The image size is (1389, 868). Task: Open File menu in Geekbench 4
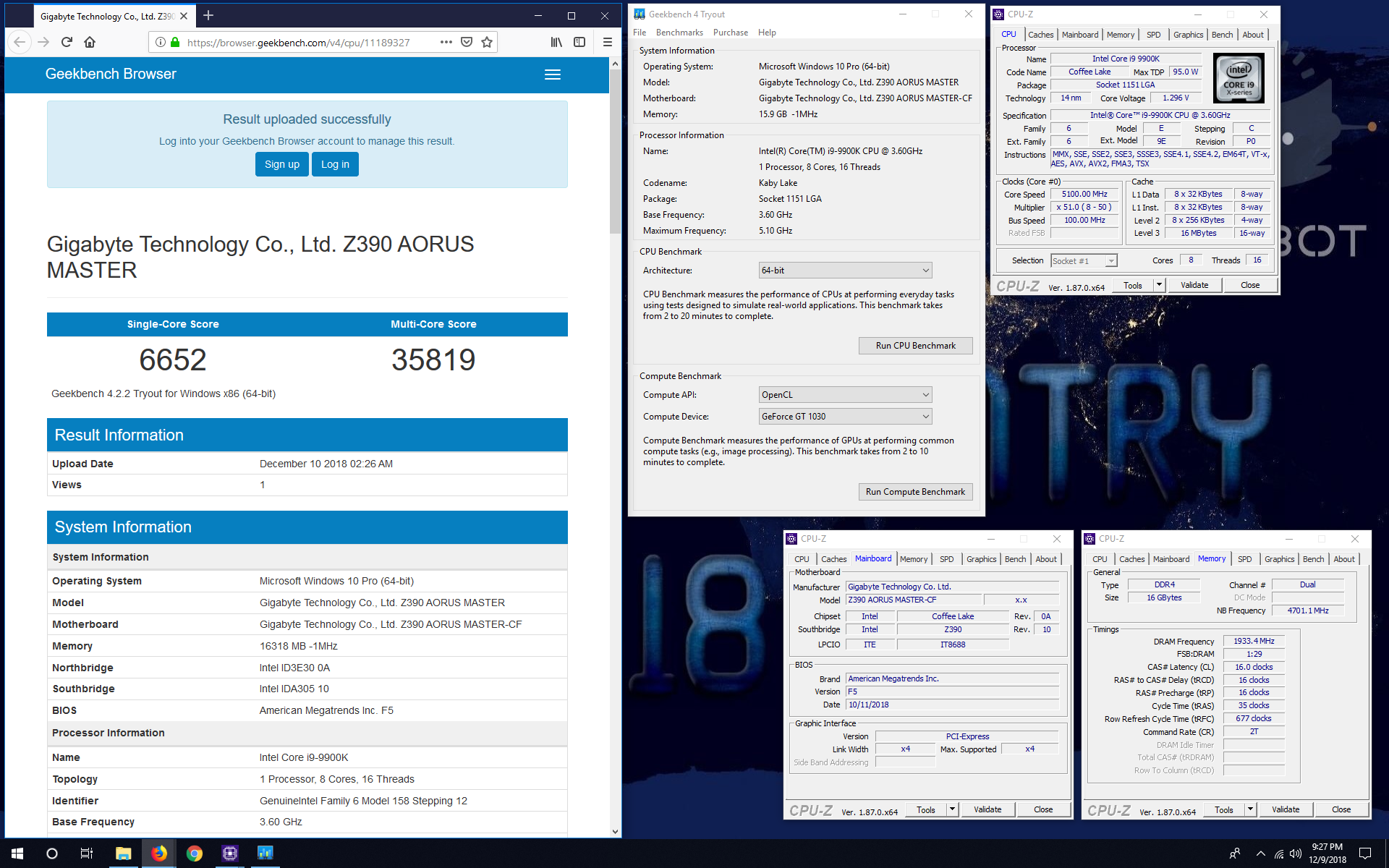click(x=640, y=33)
